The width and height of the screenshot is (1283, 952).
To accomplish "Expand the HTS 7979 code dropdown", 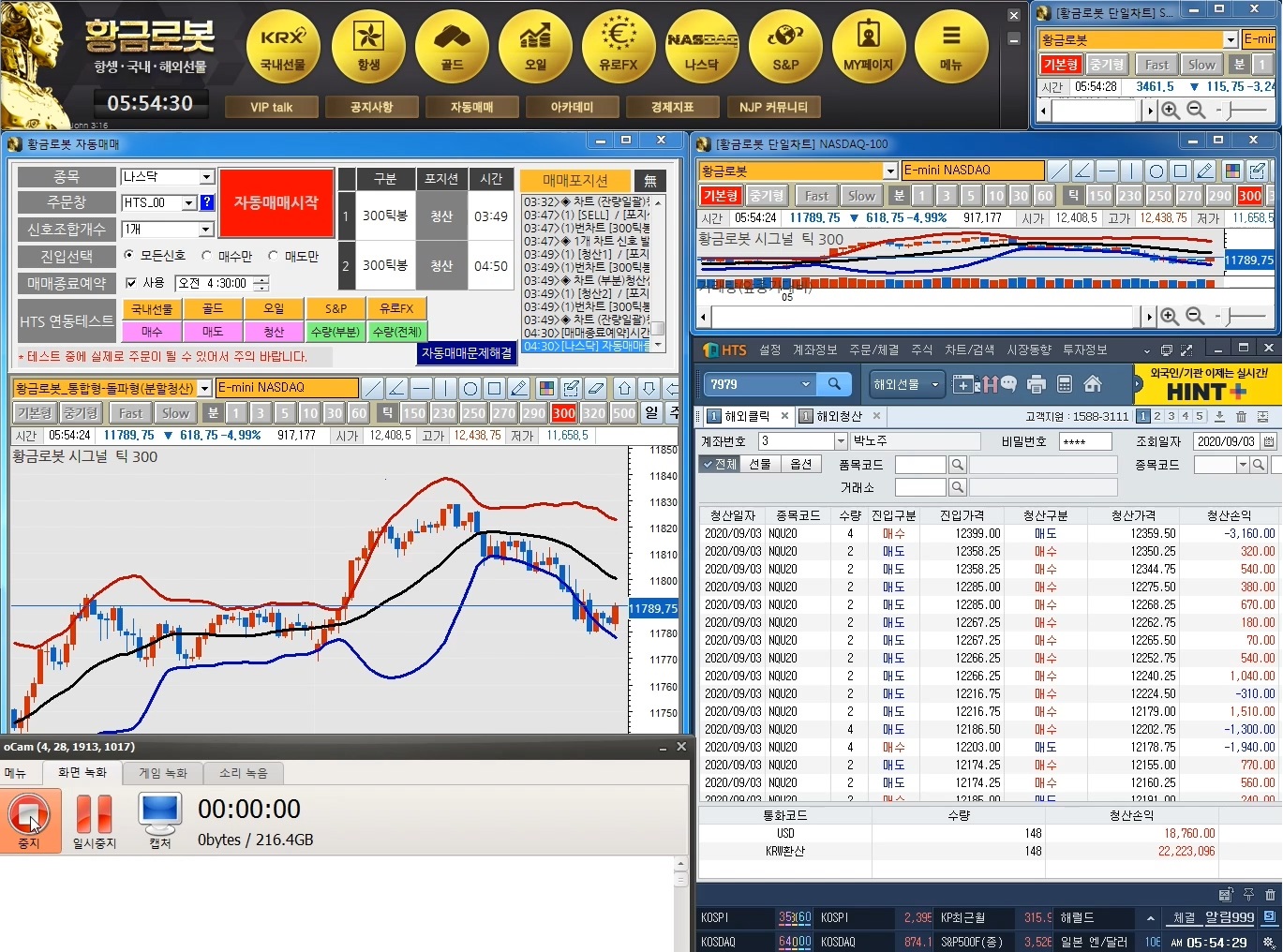I will coord(805,383).
